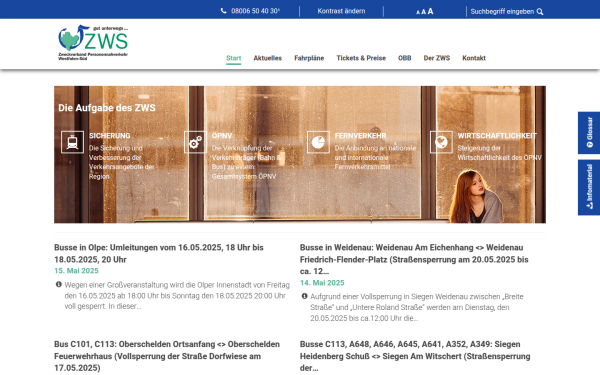Call the number 08006 50 40 30
Image resolution: width=600 pixels, height=375 pixels.
[x=255, y=11]
